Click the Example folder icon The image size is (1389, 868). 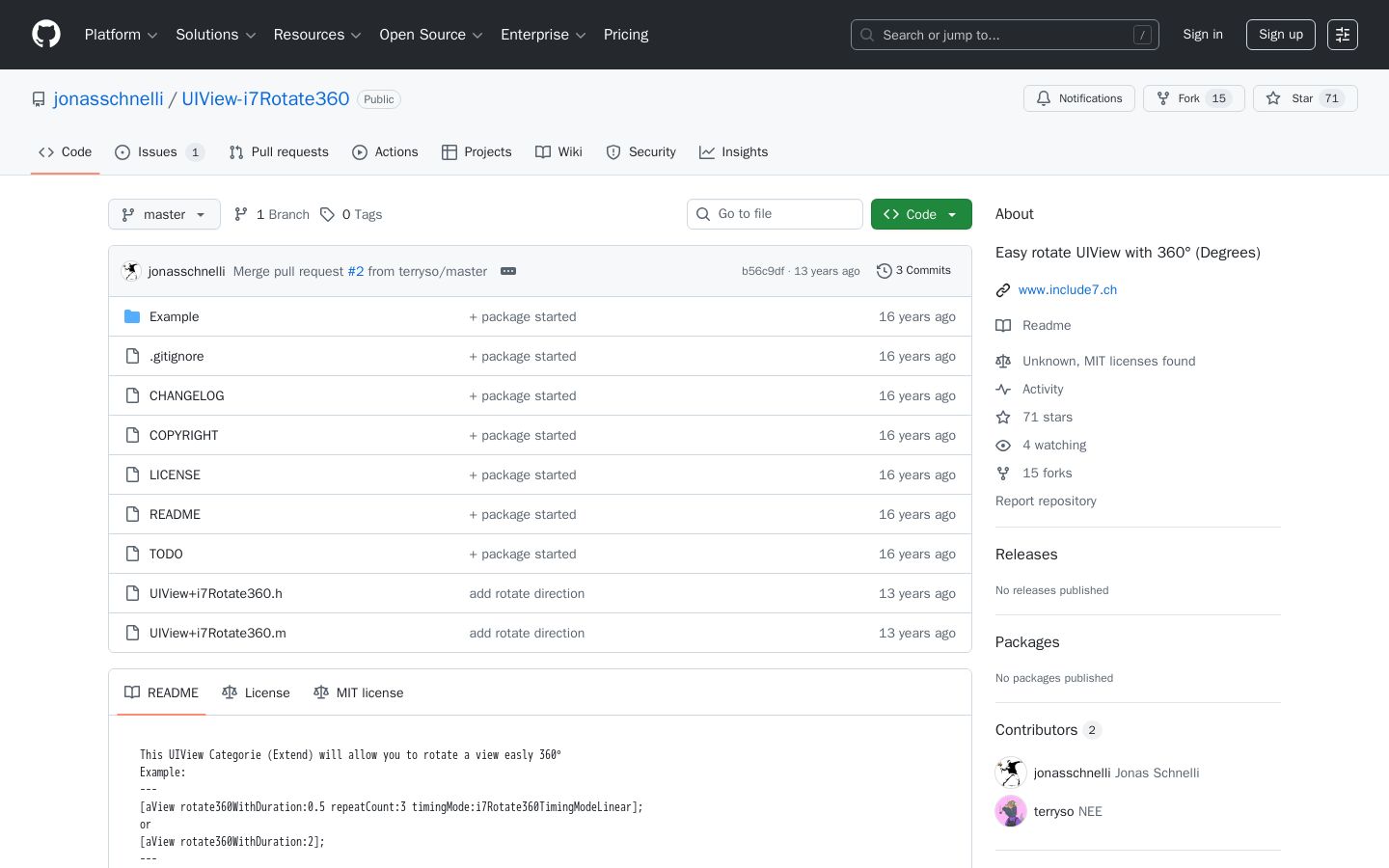132,316
